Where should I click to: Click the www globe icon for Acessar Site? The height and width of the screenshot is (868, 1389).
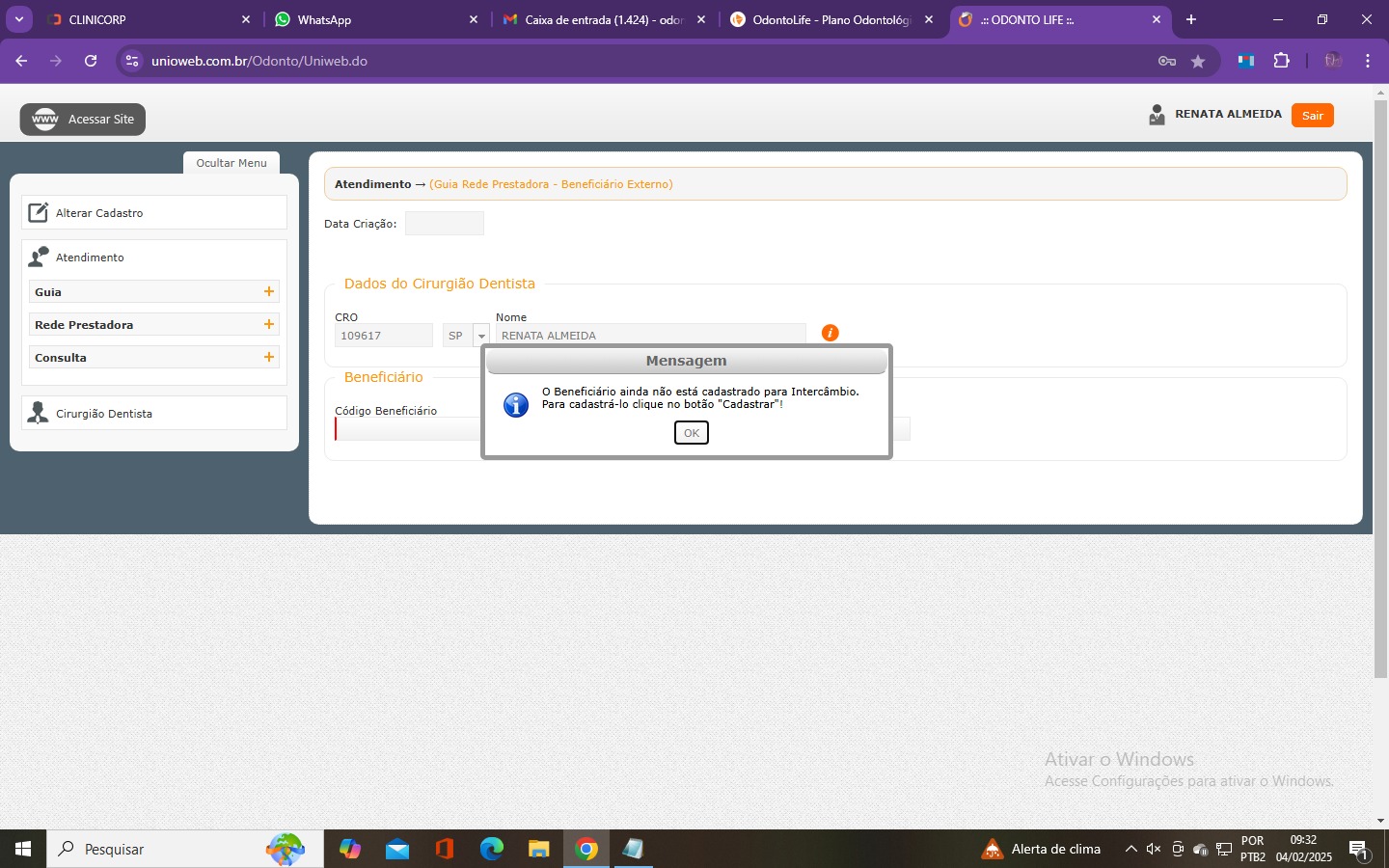[x=44, y=119]
